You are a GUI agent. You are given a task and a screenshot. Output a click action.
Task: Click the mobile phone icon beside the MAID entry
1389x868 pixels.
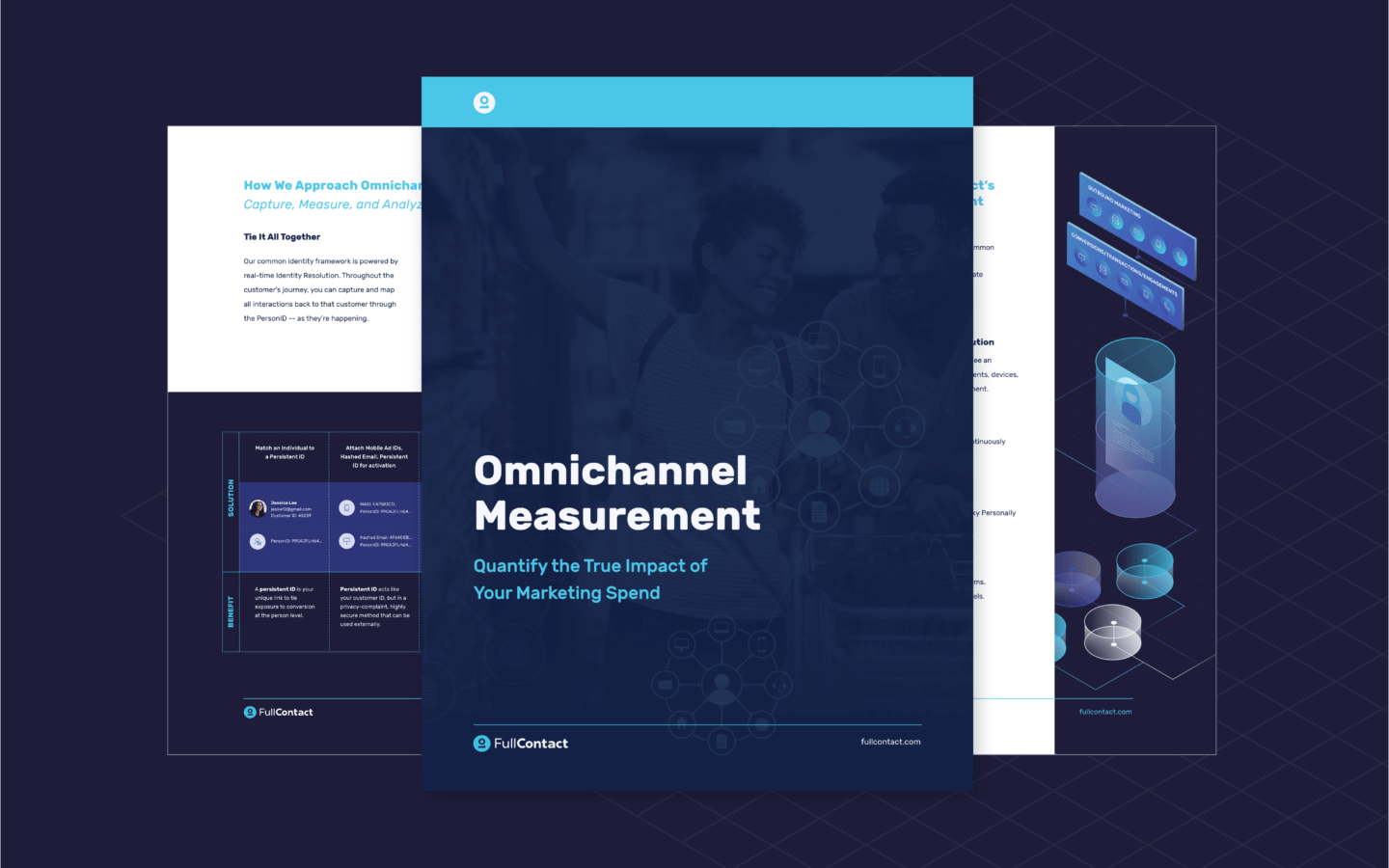point(347,507)
